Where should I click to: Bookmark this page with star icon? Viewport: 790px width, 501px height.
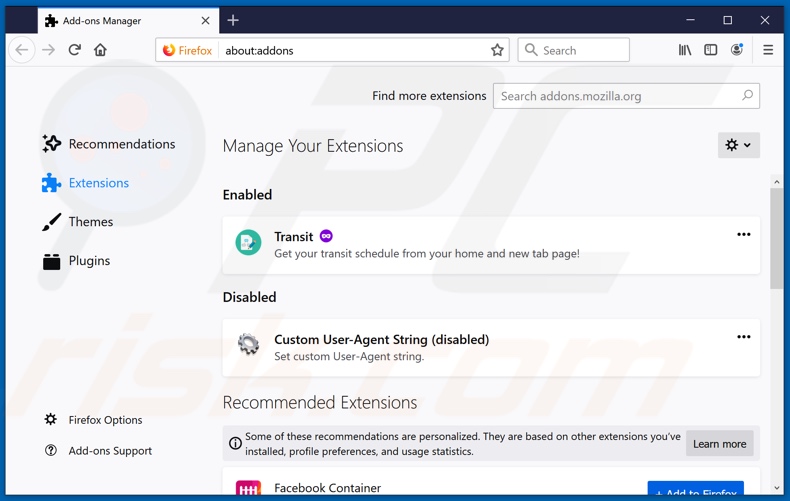pos(497,50)
